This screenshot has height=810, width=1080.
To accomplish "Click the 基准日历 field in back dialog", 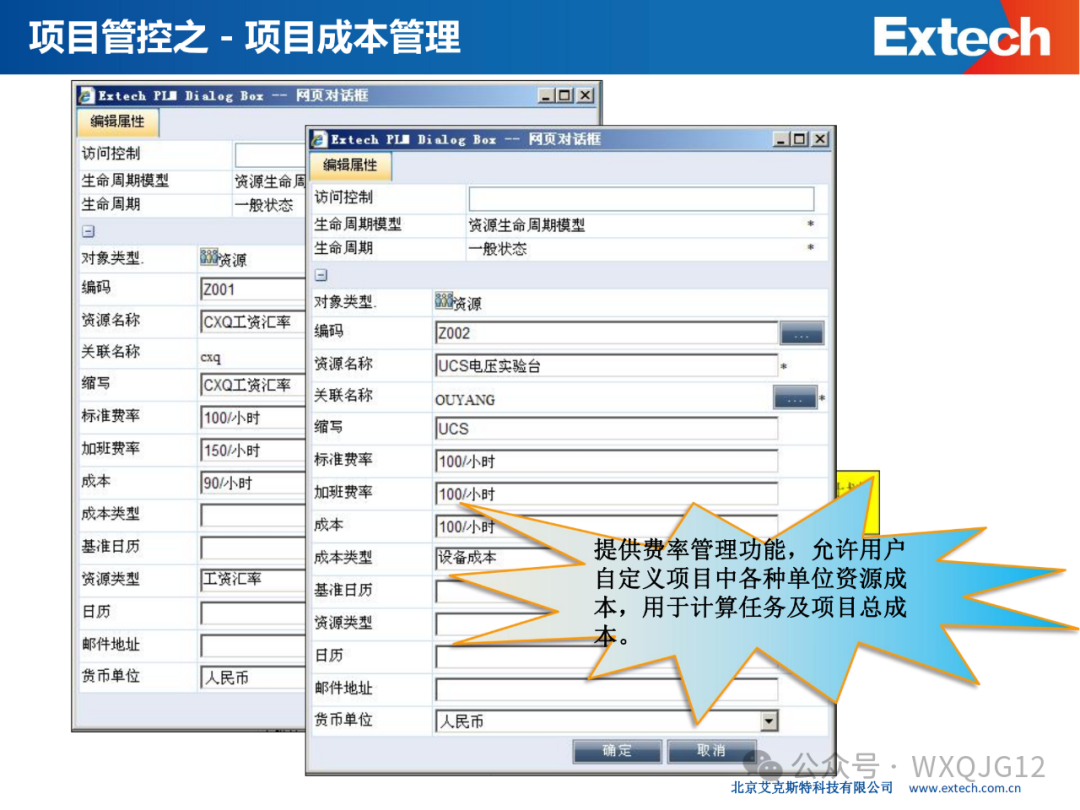I will (x=252, y=548).
